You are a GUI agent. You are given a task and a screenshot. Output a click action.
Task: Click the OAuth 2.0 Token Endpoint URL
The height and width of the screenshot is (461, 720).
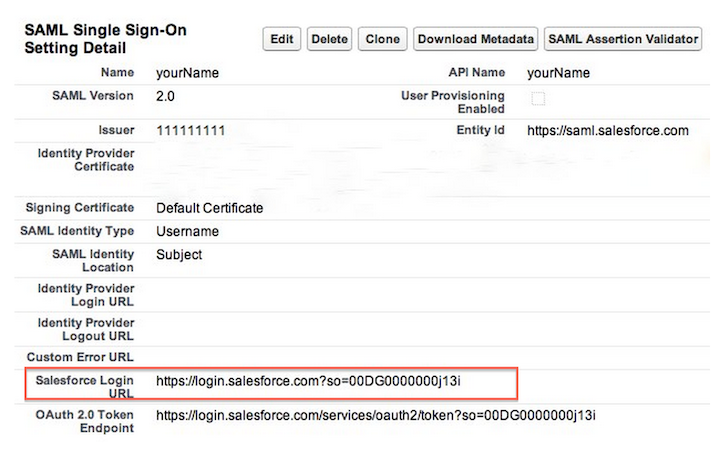coord(381,414)
